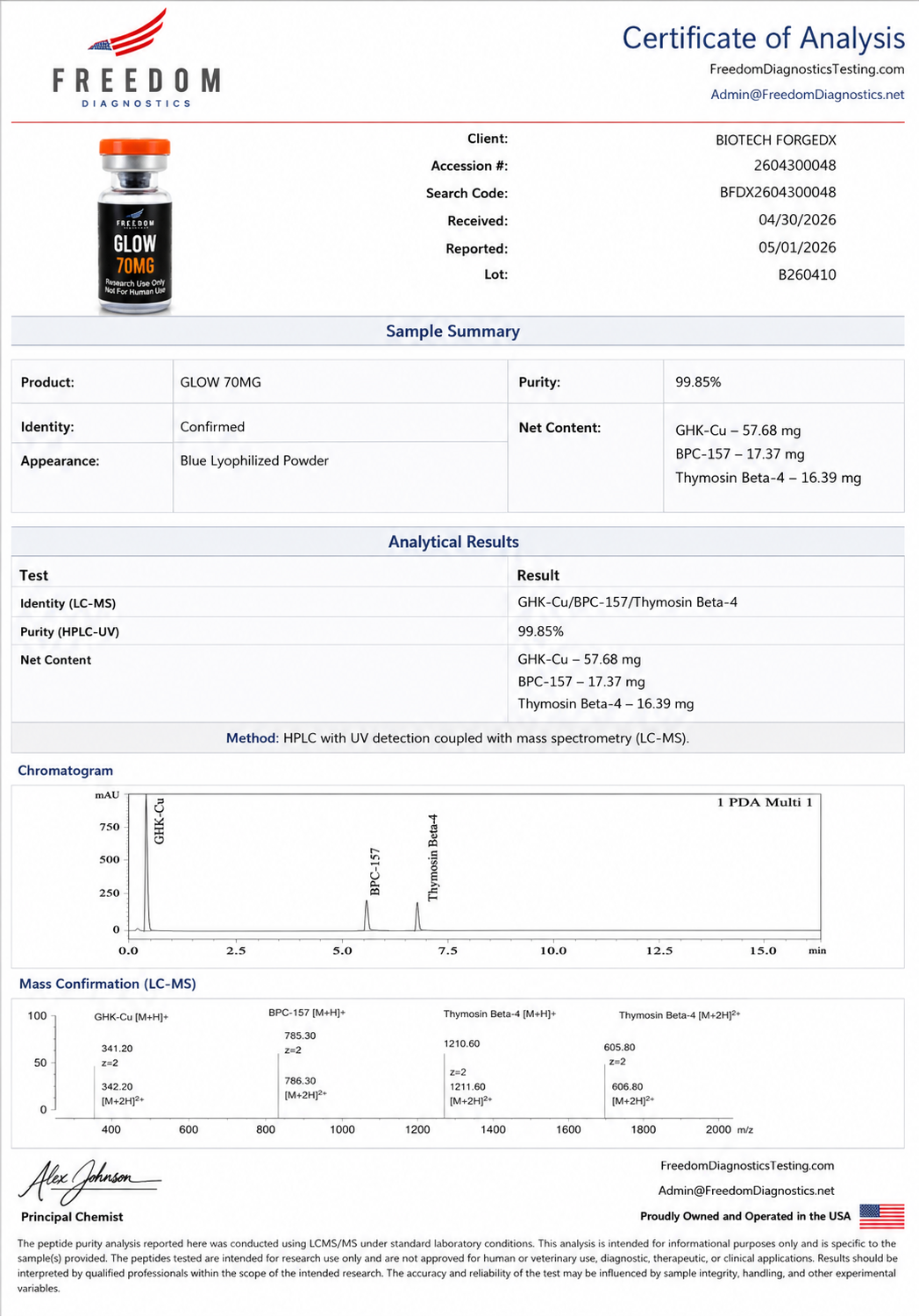Image resolution: width=919 pixels, height=1316 pixels.
Task: Select lot number B260410
Action: tap(807, 274)
